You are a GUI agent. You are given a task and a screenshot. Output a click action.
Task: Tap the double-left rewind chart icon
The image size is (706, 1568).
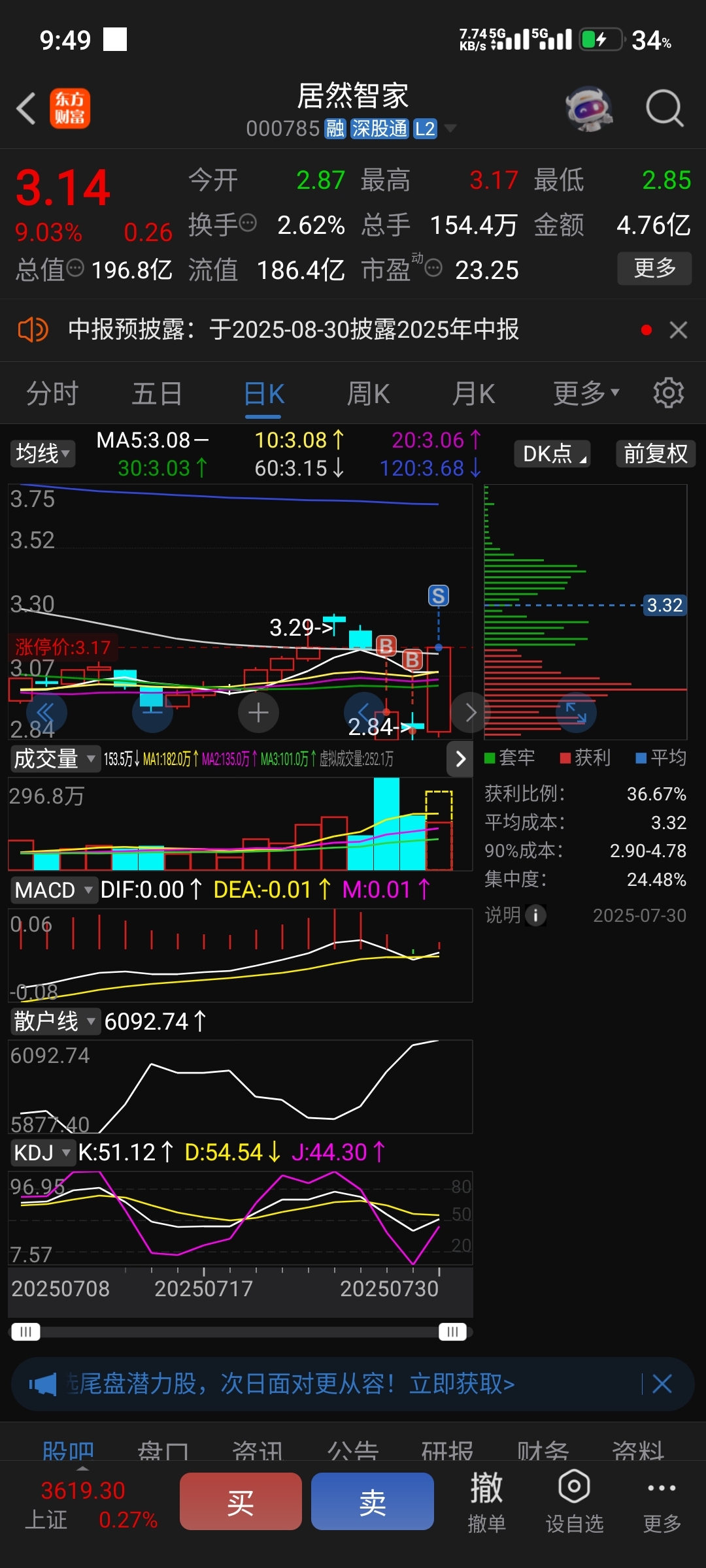point(46,713)
